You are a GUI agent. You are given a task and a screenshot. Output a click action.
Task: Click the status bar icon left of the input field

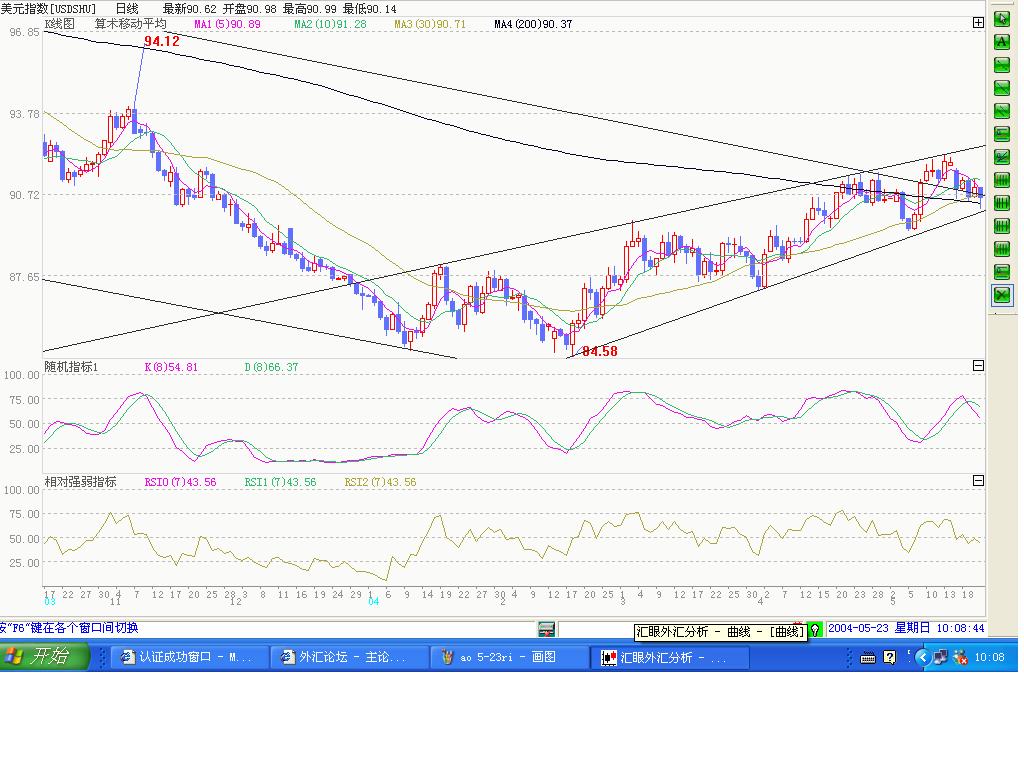tap(547, 629)
